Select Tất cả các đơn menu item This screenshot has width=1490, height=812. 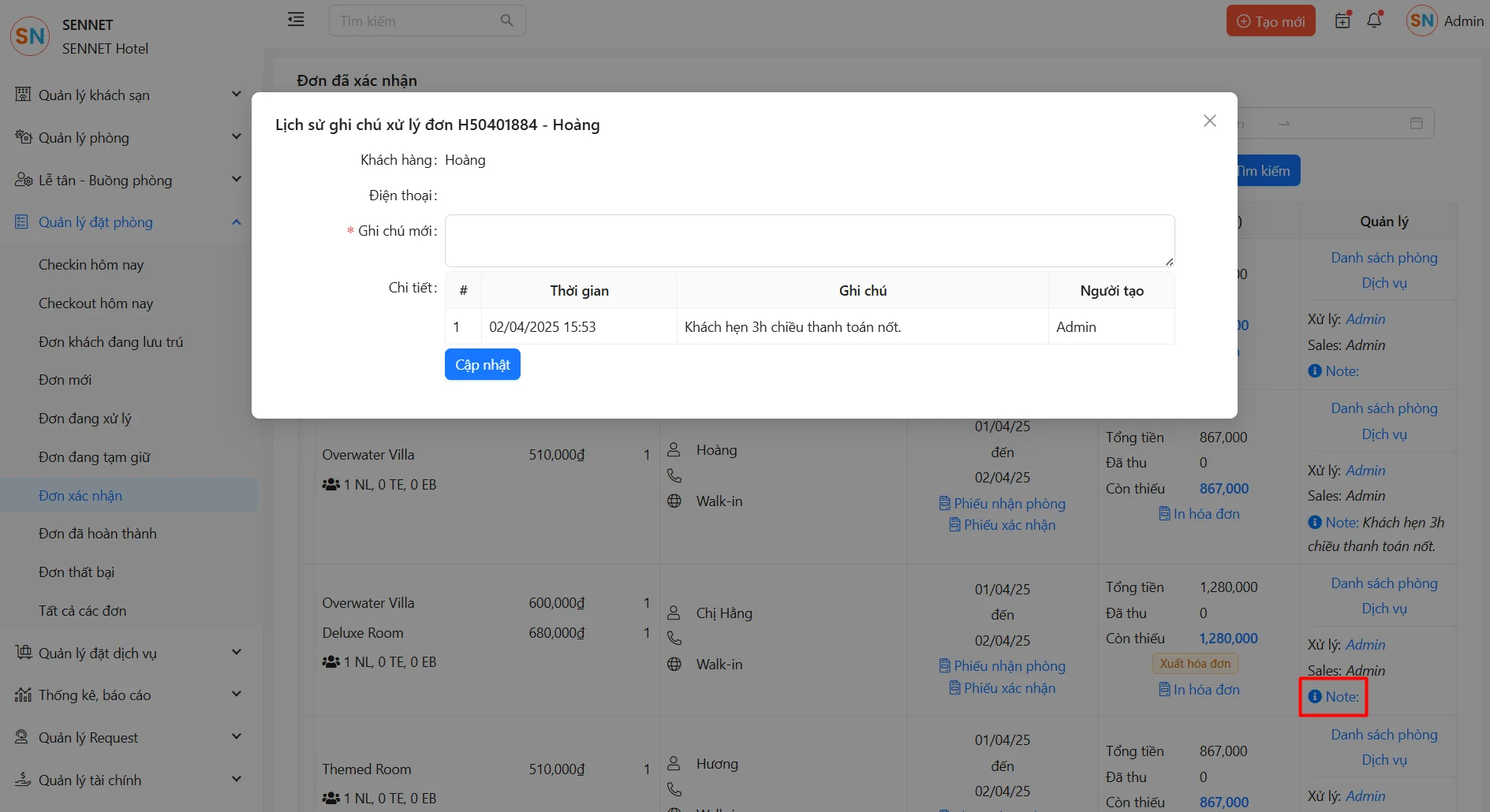click(82, 611)
